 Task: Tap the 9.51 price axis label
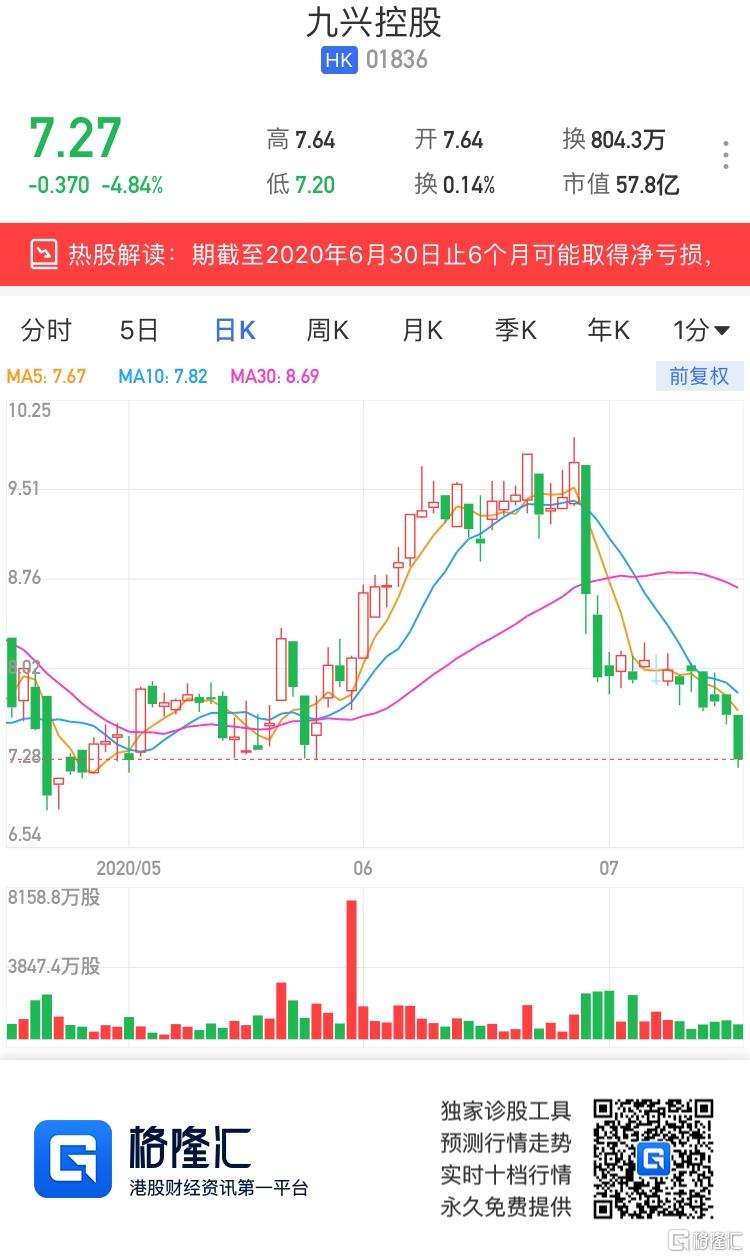point(24,488)
